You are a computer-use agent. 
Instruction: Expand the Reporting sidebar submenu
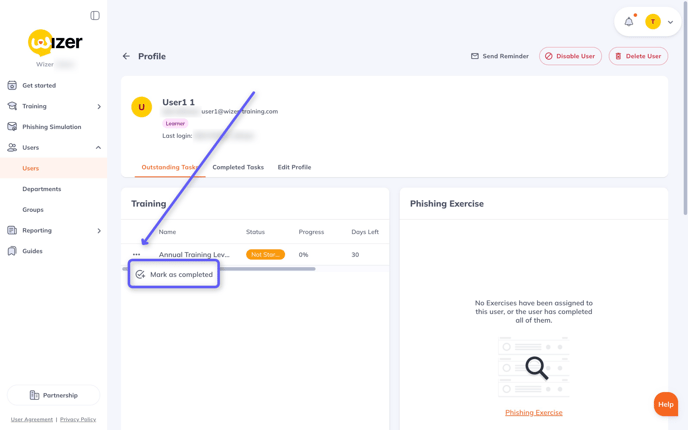coord(98,231)
